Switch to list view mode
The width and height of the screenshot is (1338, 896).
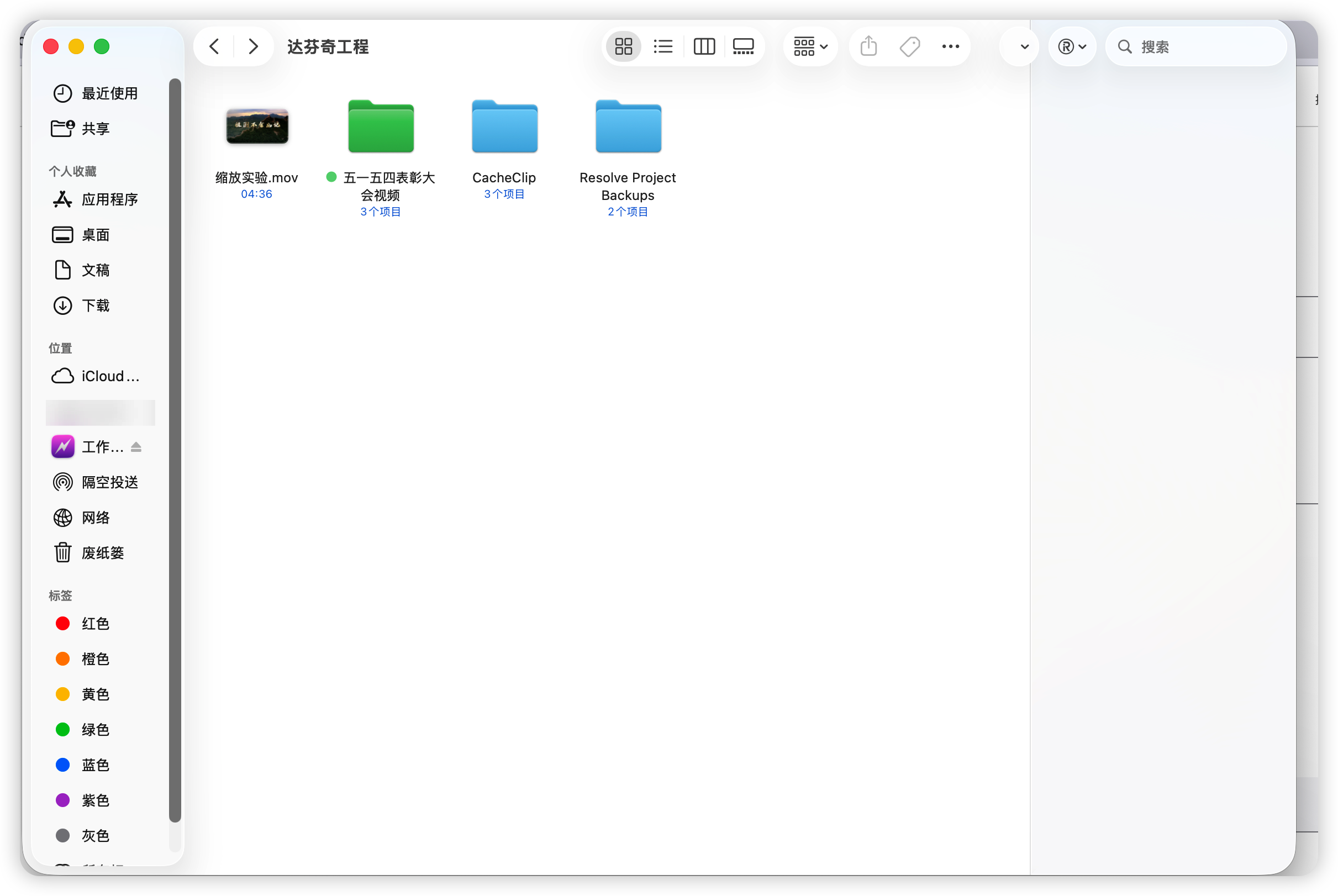point(663,46)
